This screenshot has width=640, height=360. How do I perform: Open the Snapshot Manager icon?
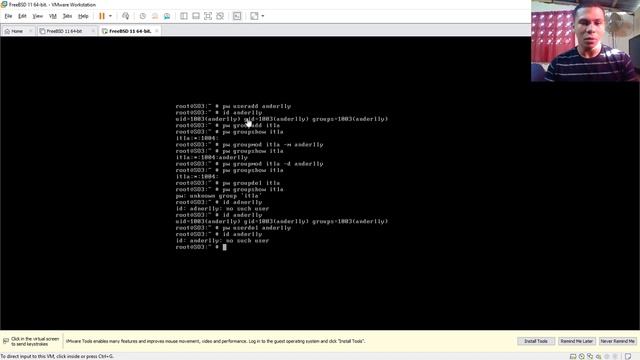click(x=167, y=16)
